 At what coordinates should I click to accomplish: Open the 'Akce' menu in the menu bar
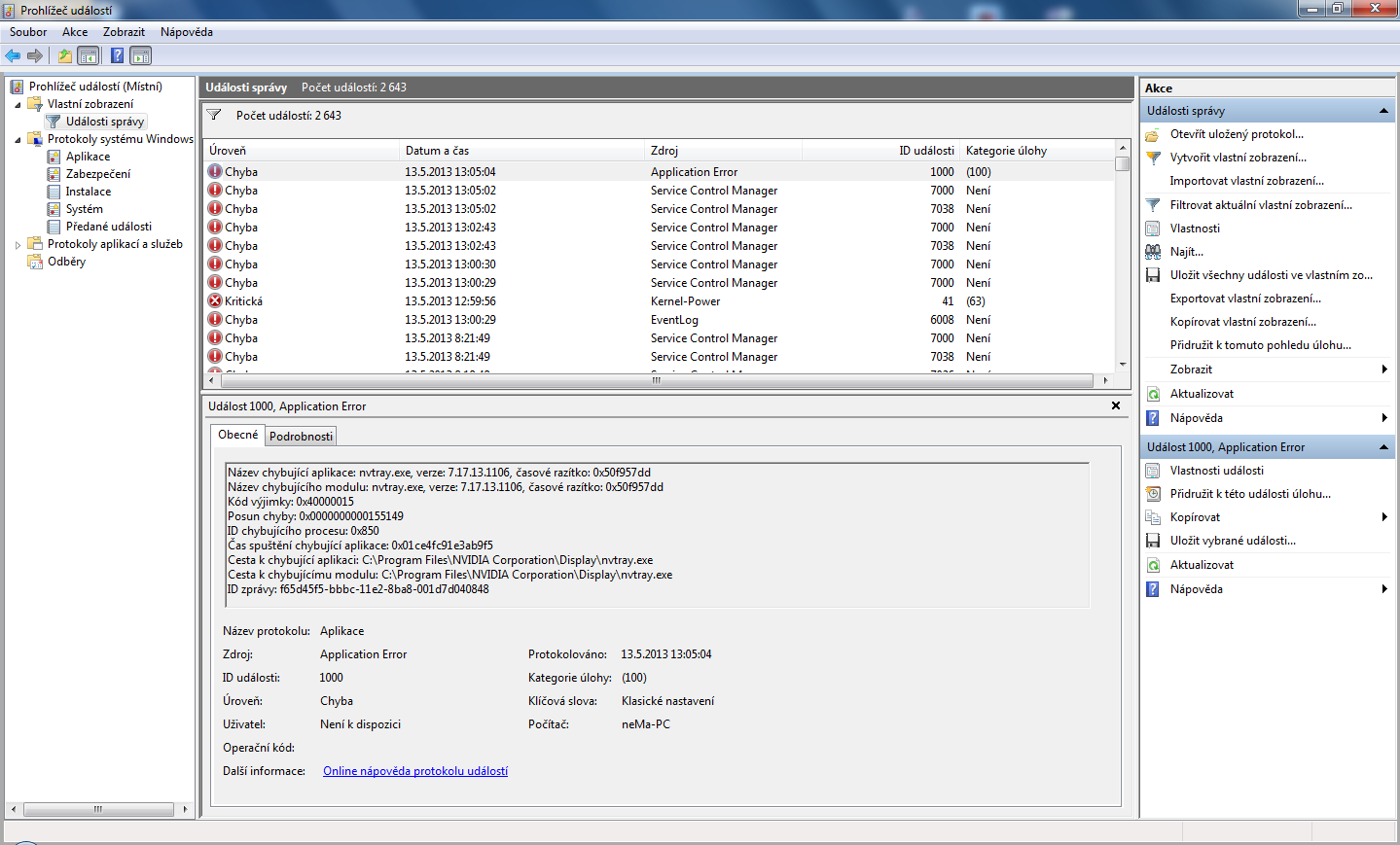point(75,32)
